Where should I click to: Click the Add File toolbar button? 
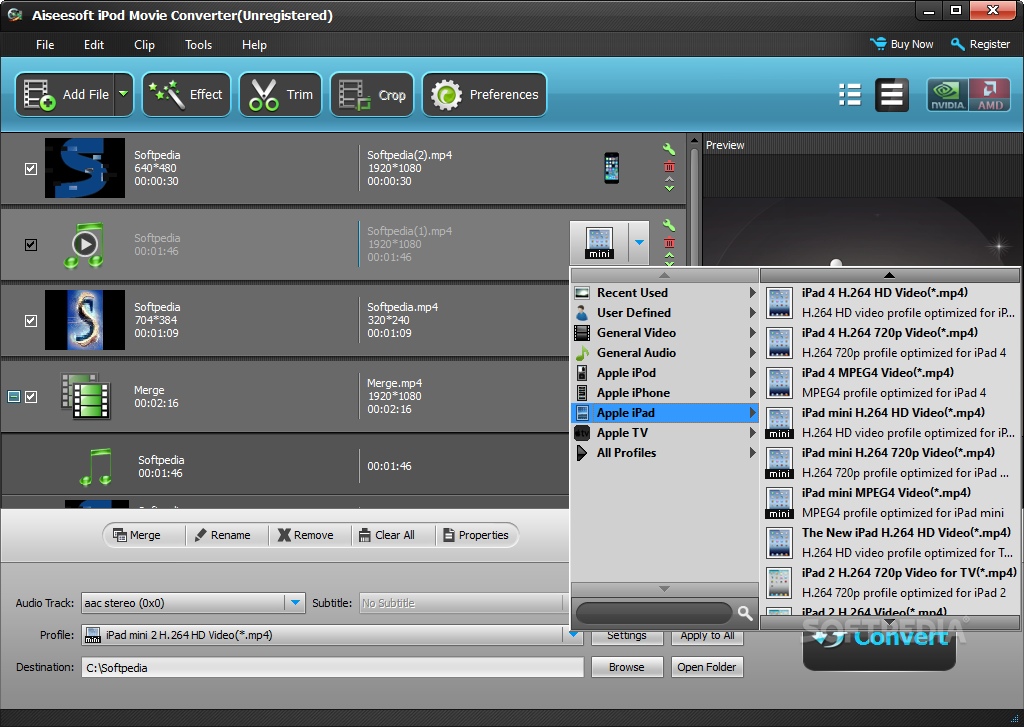[65, 95]
